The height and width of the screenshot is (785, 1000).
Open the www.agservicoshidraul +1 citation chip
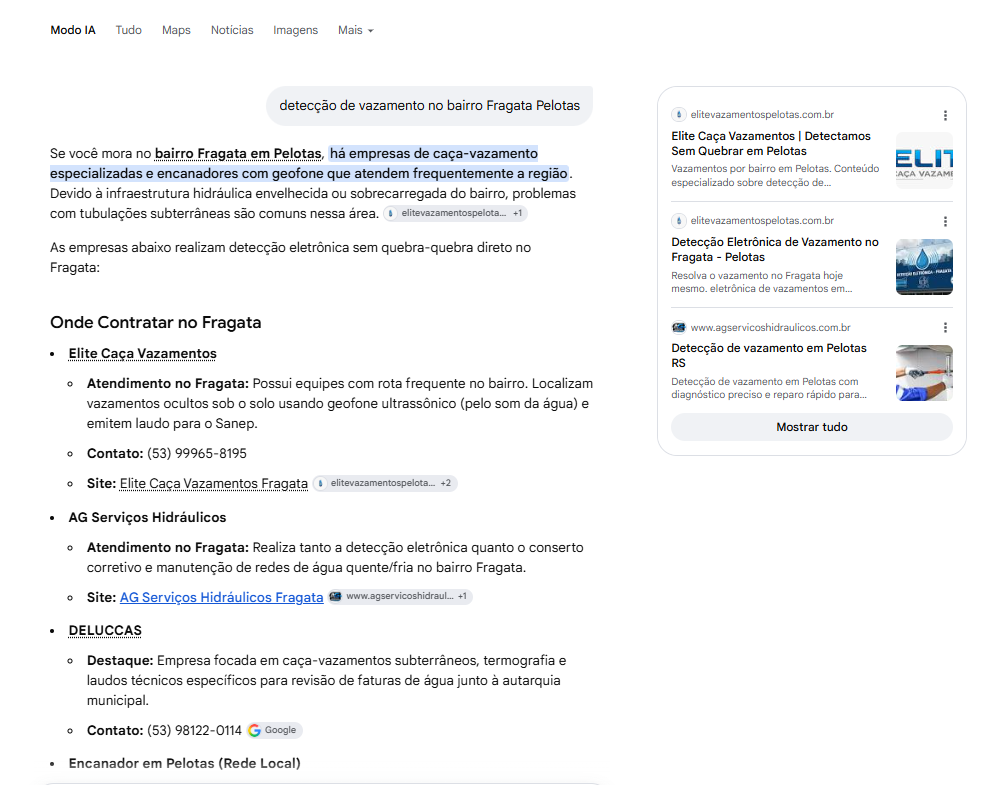coord(401,596)
